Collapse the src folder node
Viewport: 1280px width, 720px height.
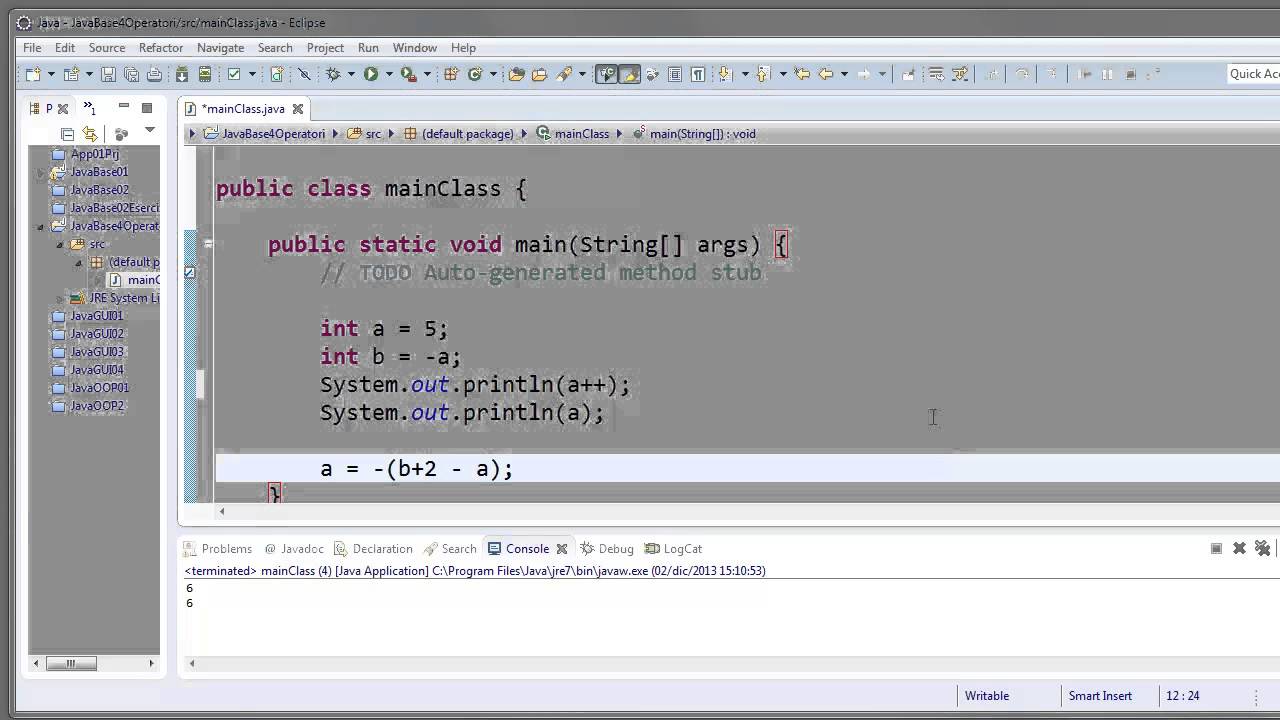(x=61, y=245)
